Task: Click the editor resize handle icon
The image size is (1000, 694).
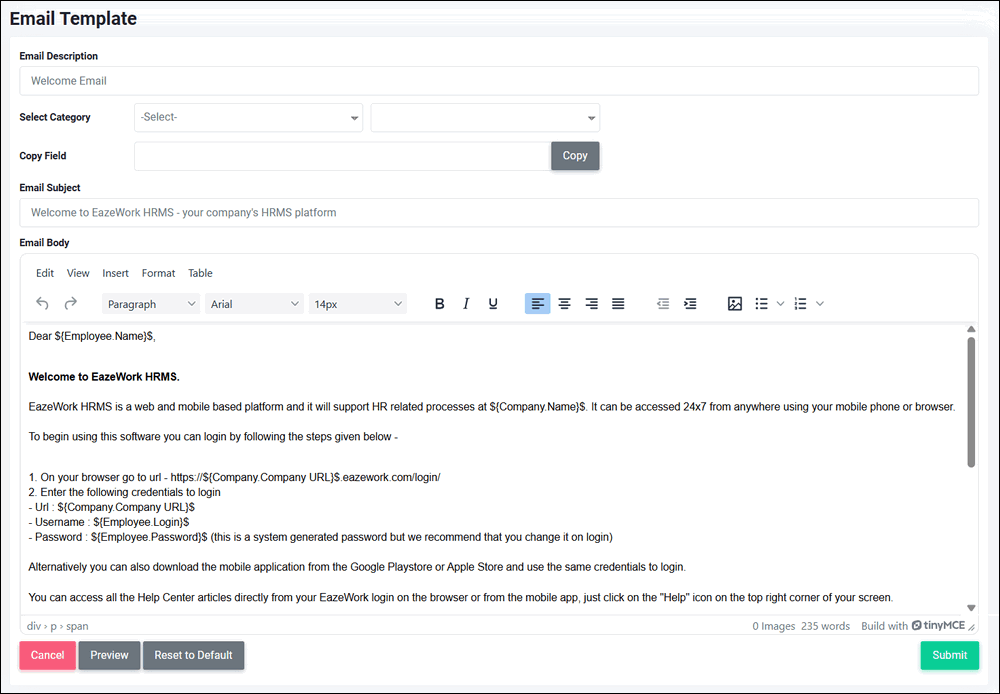Action: 972,627
